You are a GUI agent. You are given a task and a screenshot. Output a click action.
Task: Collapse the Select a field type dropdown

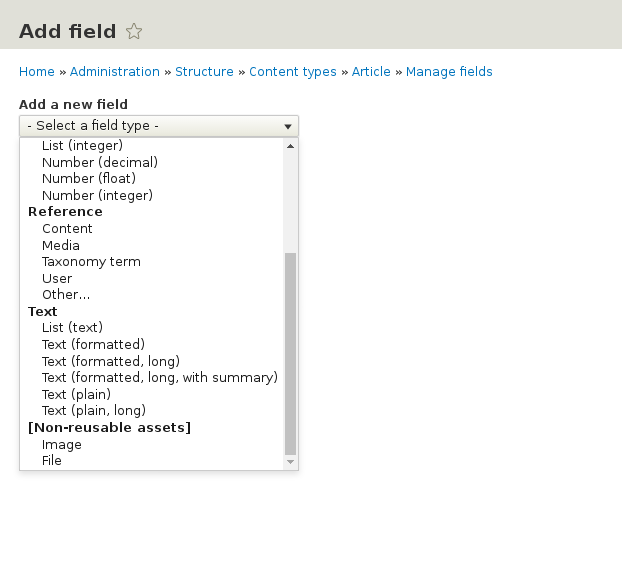tap(158, 126)
